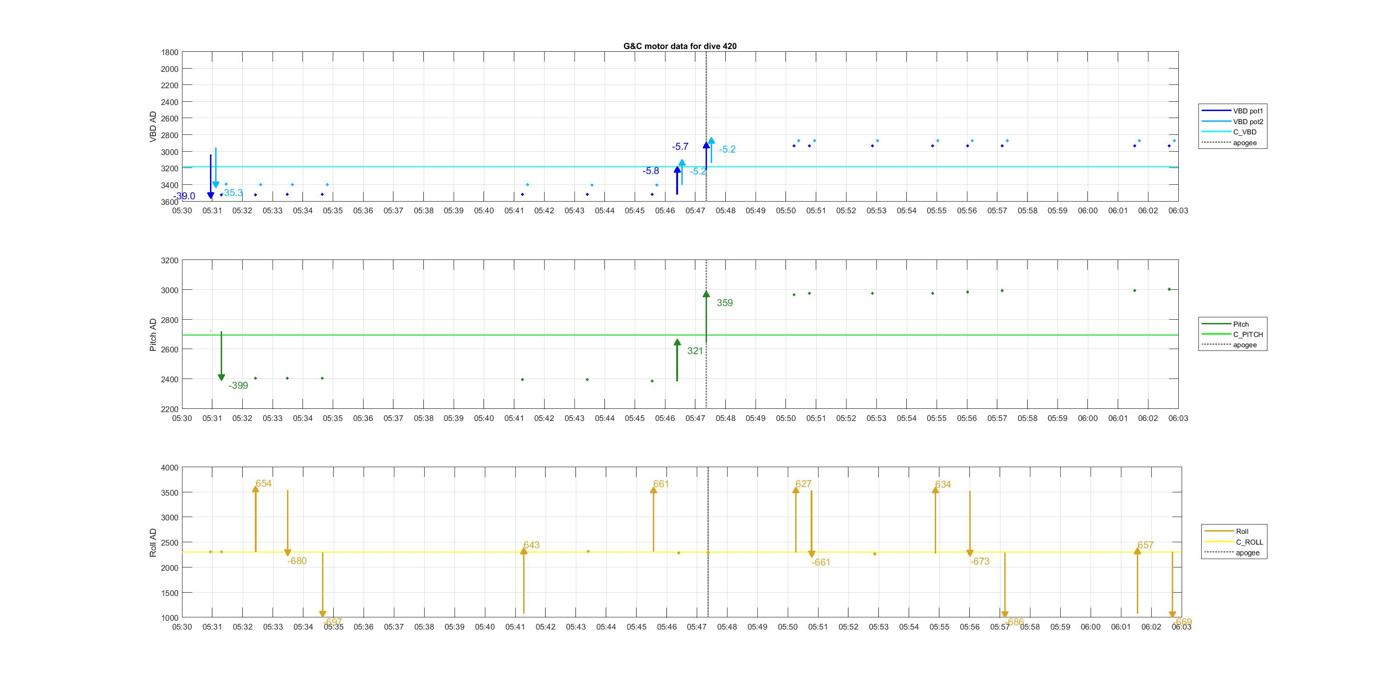Click the 'Pitch AD' y-axis label
The image size is (1400, 693).
153,335
